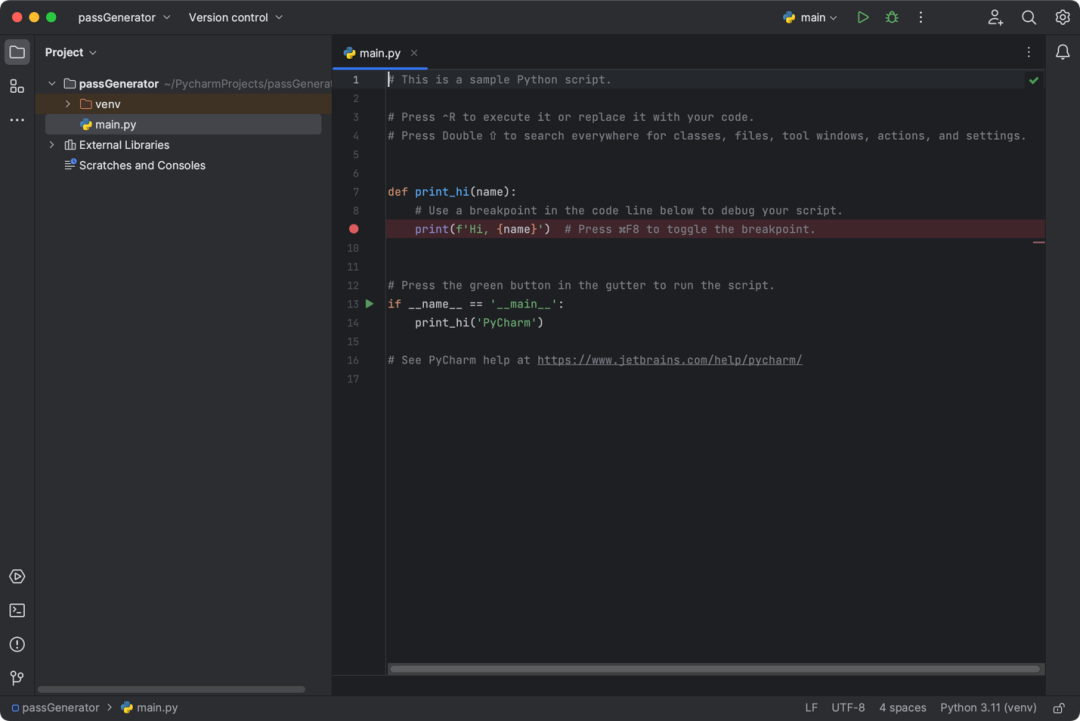Open the main run configuration dropdown

[811, 17]
